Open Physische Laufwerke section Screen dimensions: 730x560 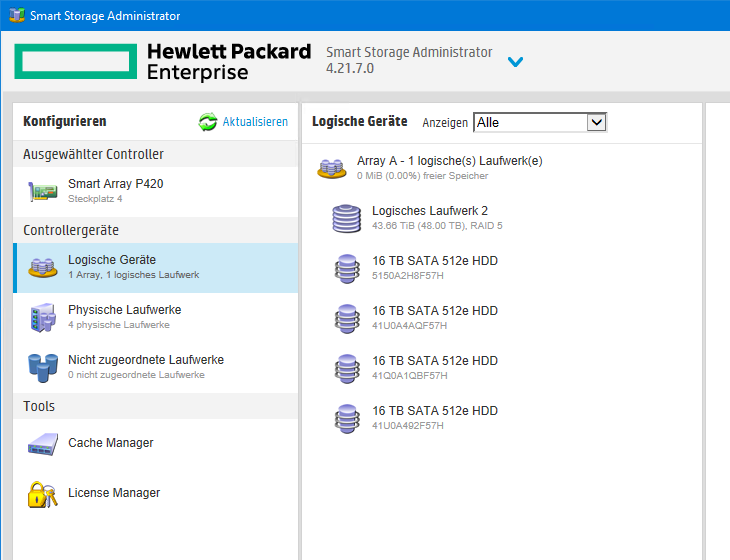[155, 317]
